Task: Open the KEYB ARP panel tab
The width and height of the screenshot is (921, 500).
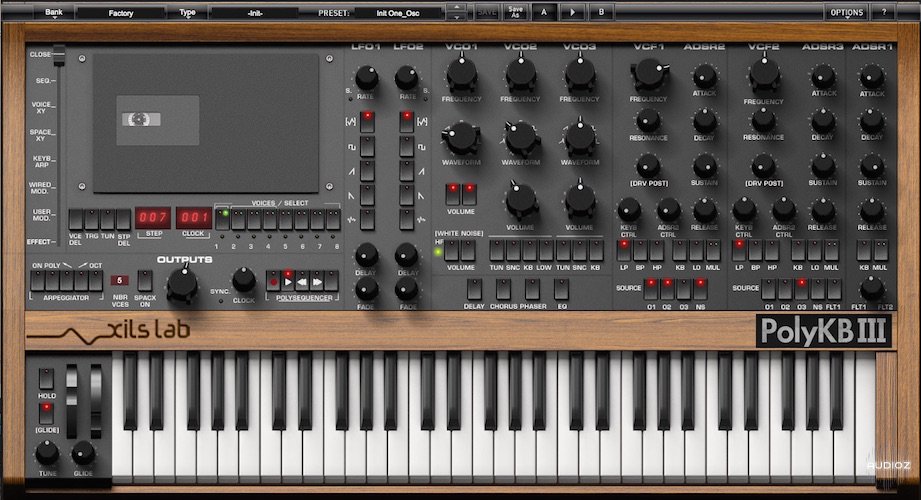Action: point(43,162)
